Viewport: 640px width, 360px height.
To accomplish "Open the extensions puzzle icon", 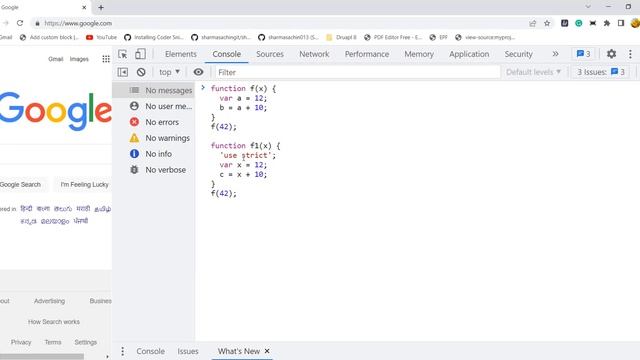I will pos(607,23).
